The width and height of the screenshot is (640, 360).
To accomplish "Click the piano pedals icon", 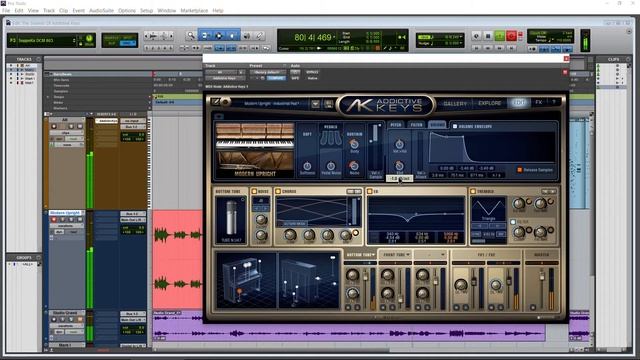I will (330, 139).
